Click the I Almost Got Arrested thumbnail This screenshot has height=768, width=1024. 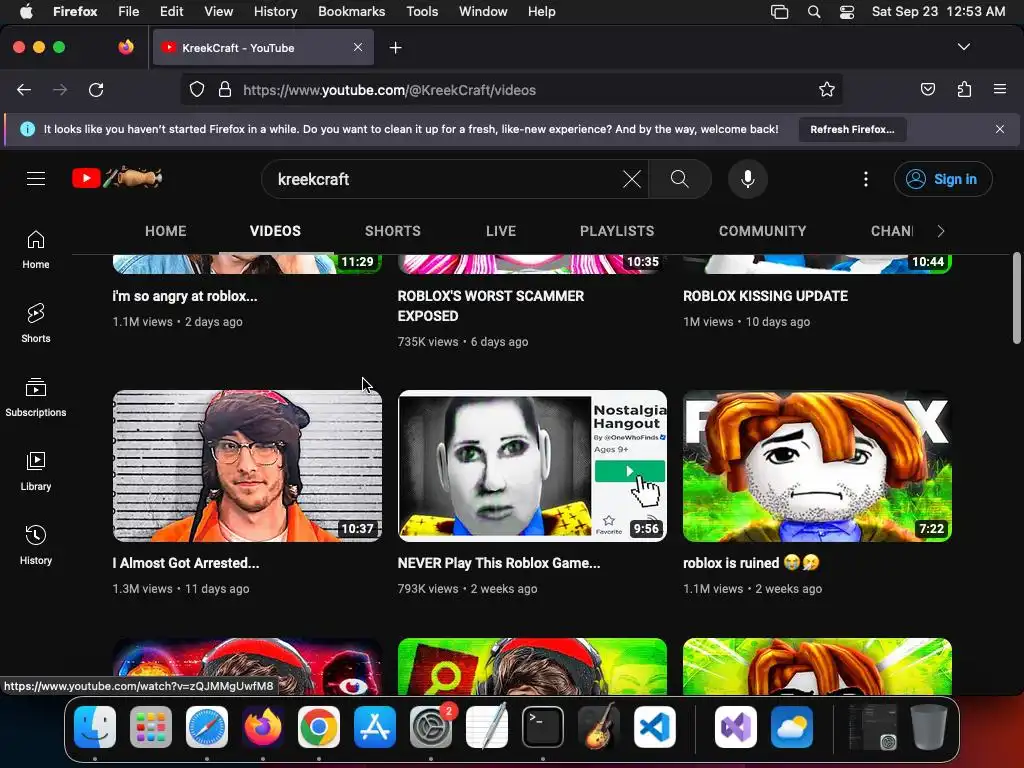(248, 466)
